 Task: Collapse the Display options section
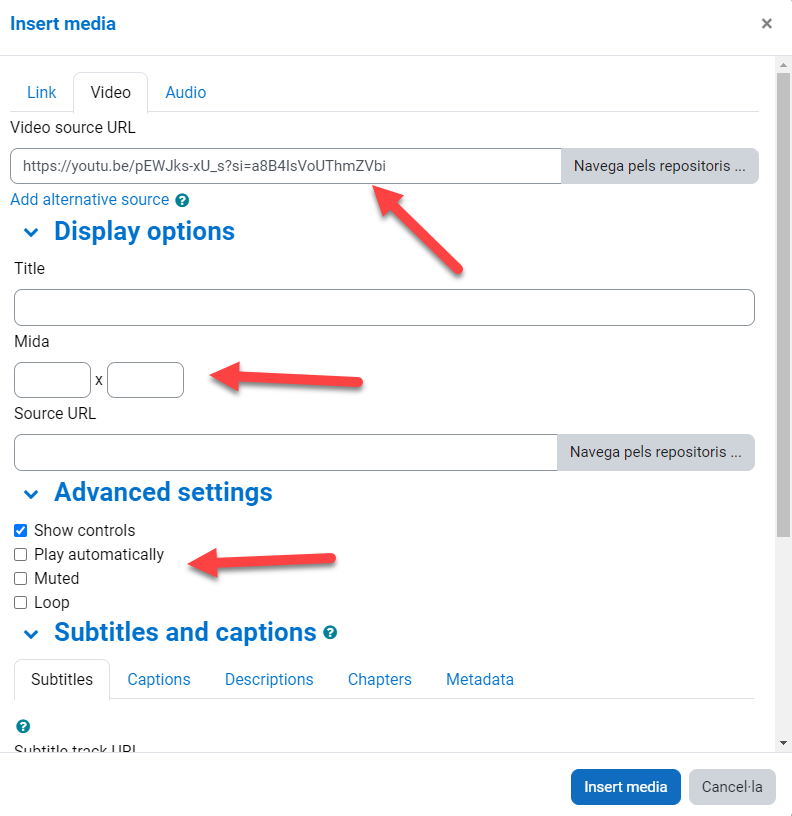tap(31, 232)
